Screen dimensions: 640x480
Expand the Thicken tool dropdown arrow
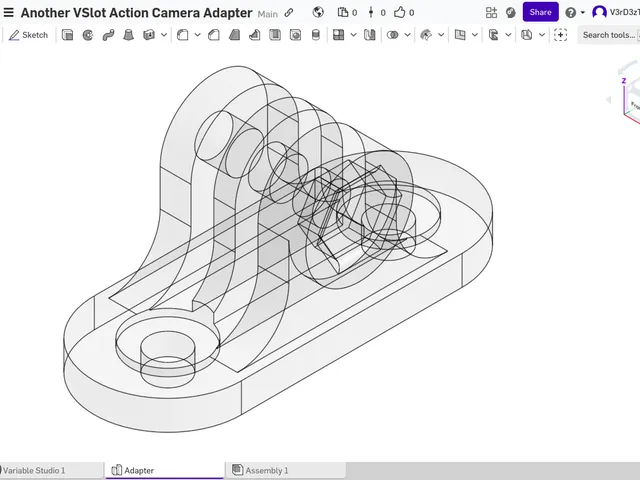[164, 35]
